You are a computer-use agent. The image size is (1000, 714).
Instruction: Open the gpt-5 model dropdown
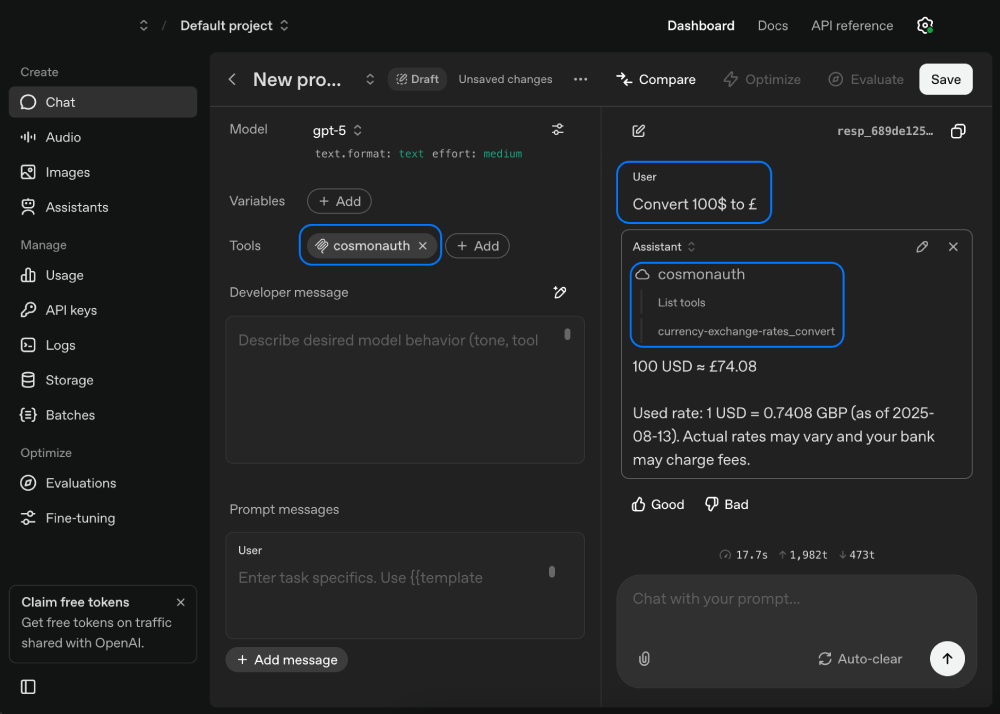337,130
